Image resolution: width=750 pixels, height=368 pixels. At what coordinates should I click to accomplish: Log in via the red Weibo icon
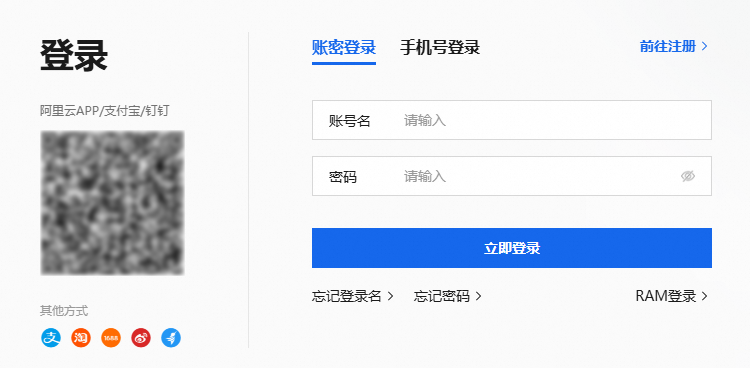[x=141, y=338]
